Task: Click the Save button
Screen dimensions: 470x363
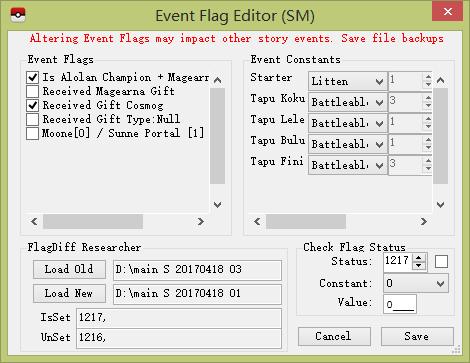Action: [417, 336]
